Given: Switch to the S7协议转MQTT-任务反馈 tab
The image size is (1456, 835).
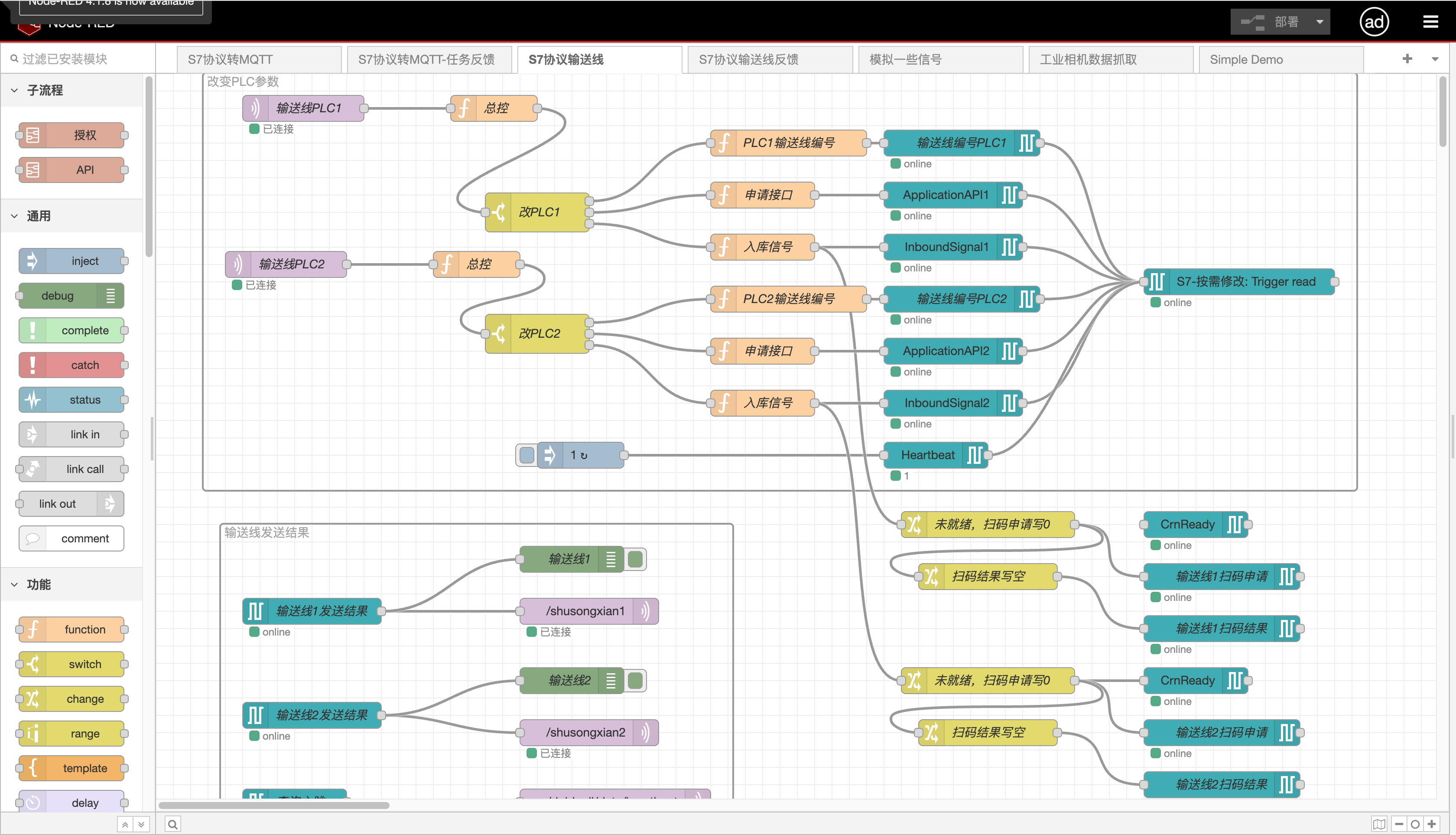Looking at the screenshot, I should coord(429,60).
